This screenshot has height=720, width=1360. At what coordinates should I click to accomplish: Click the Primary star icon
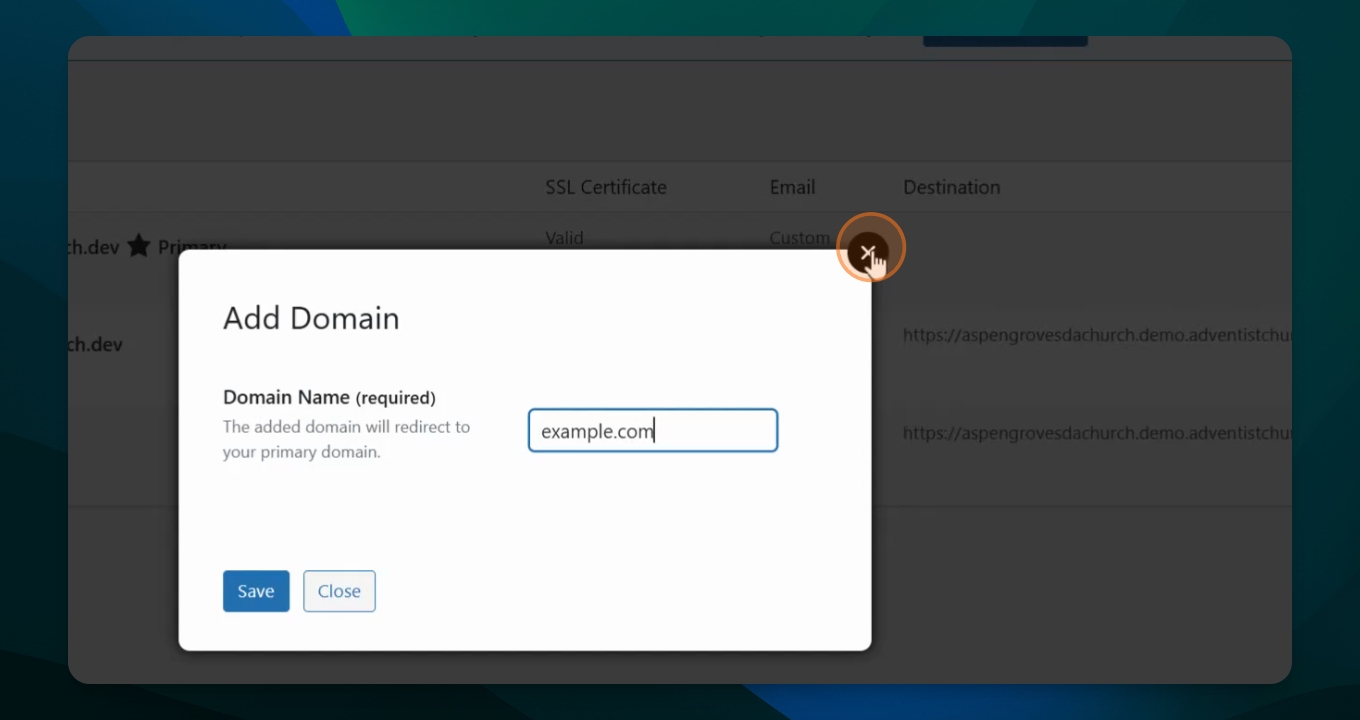(x=139, y=246)
